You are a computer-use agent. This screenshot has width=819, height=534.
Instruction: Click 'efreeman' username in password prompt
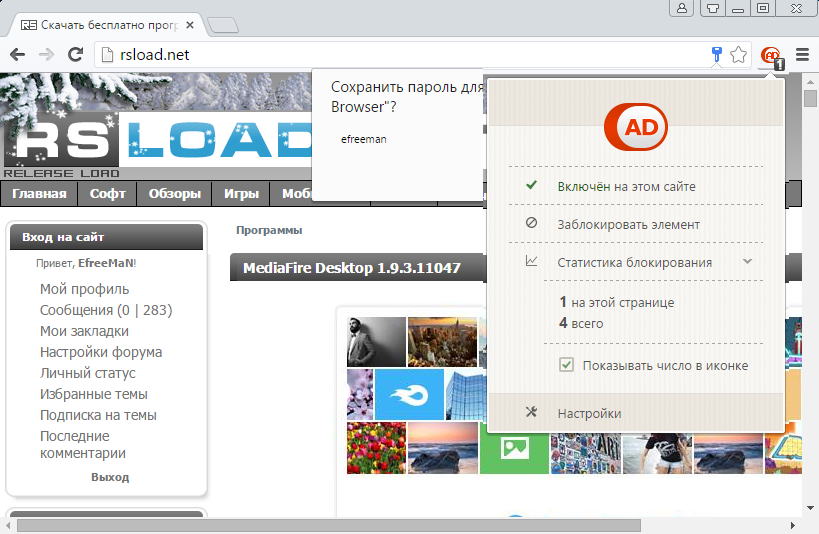pyautogui.click(x=364, y=139)
